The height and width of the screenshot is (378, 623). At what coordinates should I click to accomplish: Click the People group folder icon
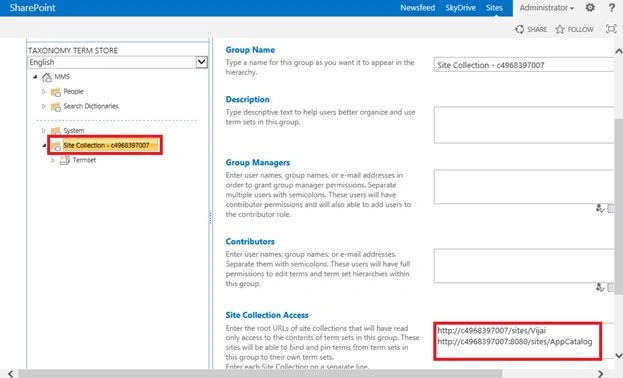(56, 92)
